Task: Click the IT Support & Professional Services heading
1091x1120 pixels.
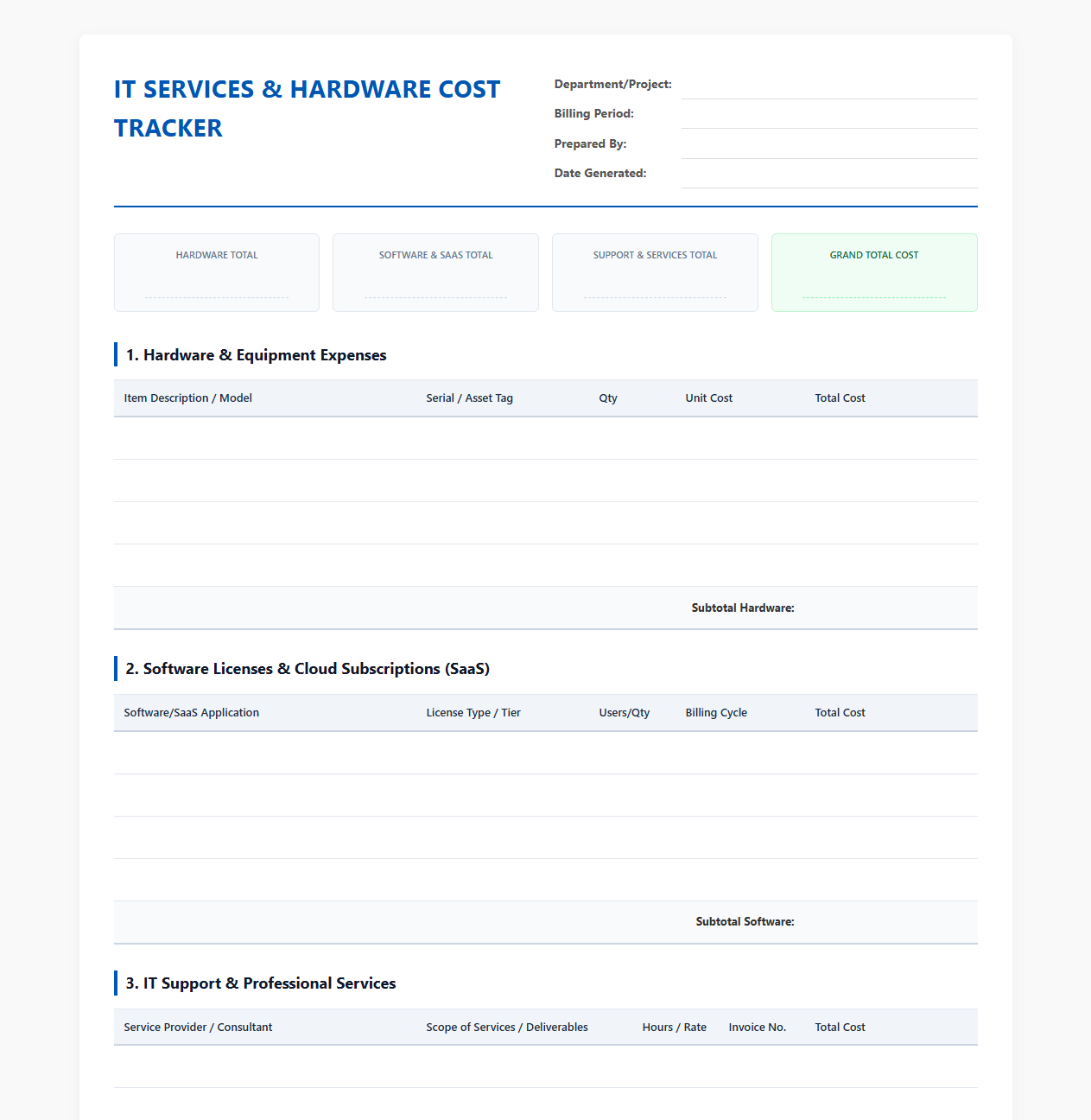Action: coord(261,983)
